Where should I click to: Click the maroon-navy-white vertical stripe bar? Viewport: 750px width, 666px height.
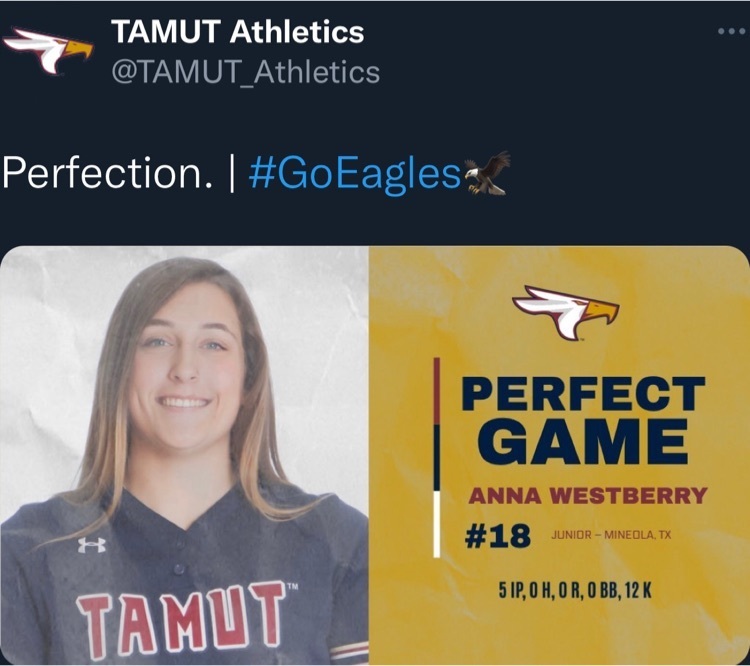click(x=437, y=457)
